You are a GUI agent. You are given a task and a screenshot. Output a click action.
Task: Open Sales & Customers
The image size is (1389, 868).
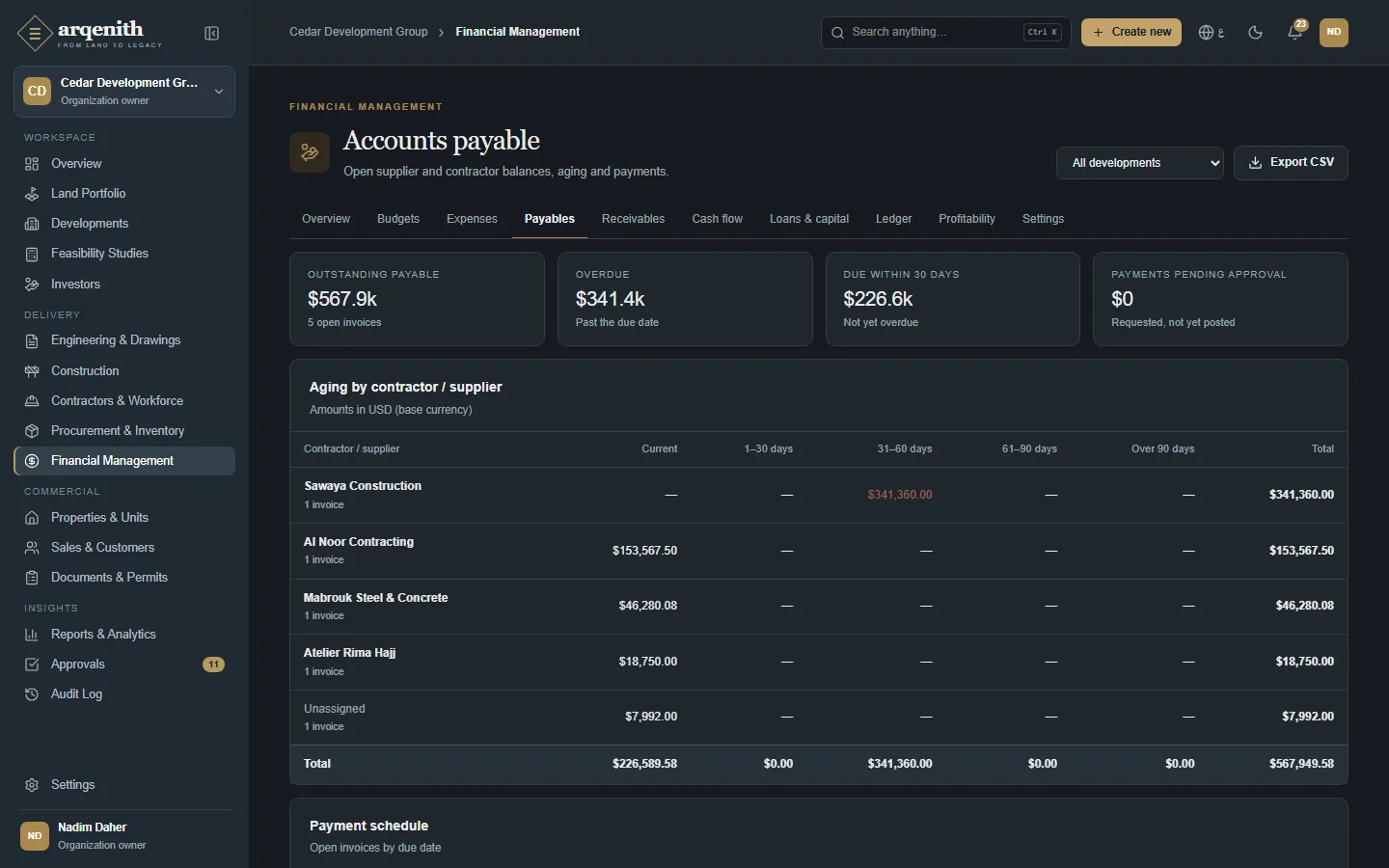[124, 548]
